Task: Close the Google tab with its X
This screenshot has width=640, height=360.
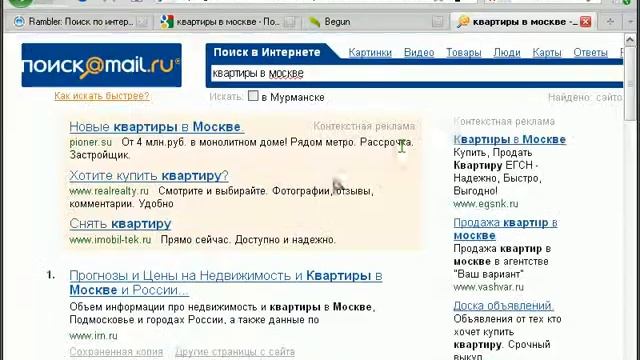Action: click(289, 22)
